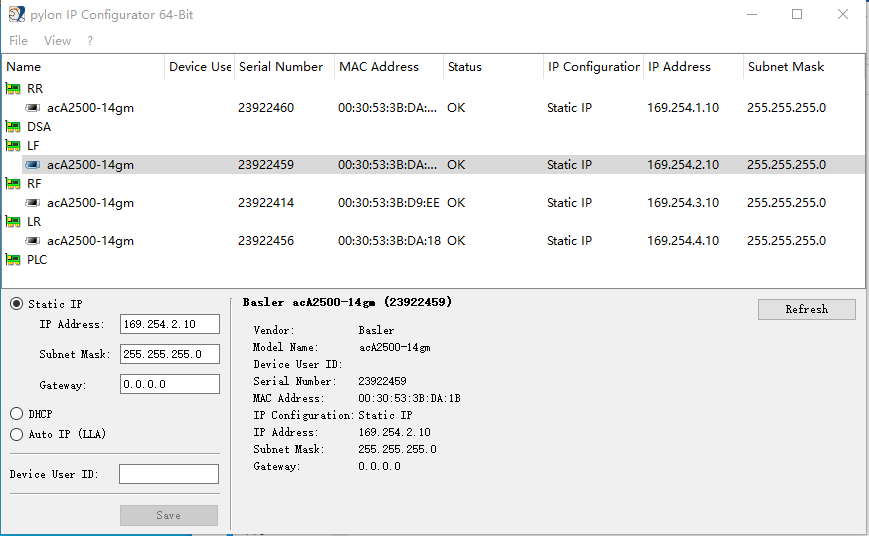Click IP address 169.254.3.10 cell
This screenshot has height=536, width=869.
tap(683, 203)
